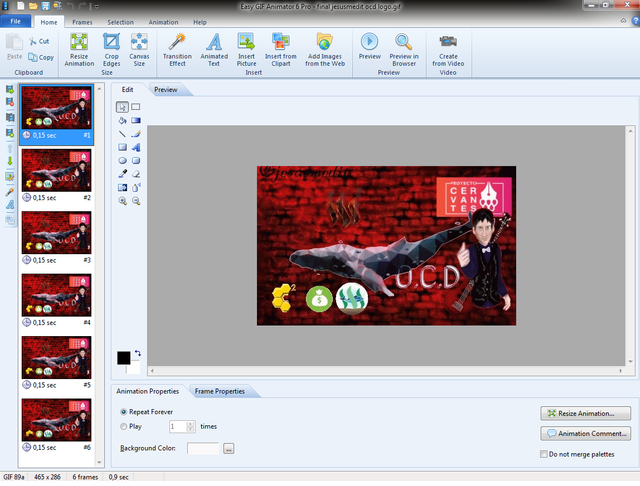Click the canvas horizontal scrollbar right arrow
Screen dimensions: 640x486
(620, 371)
